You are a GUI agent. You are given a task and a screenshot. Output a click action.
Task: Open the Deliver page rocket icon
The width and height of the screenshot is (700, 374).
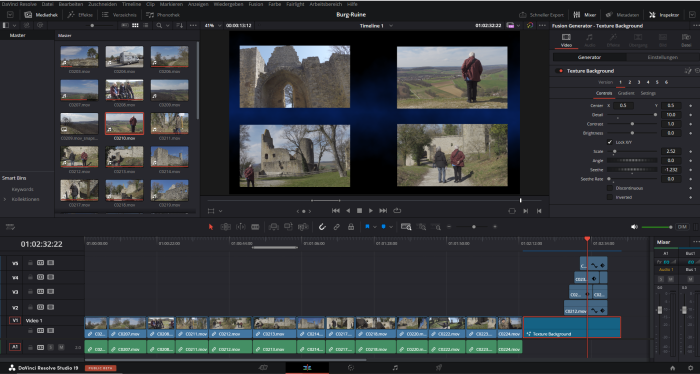point(439,368)
